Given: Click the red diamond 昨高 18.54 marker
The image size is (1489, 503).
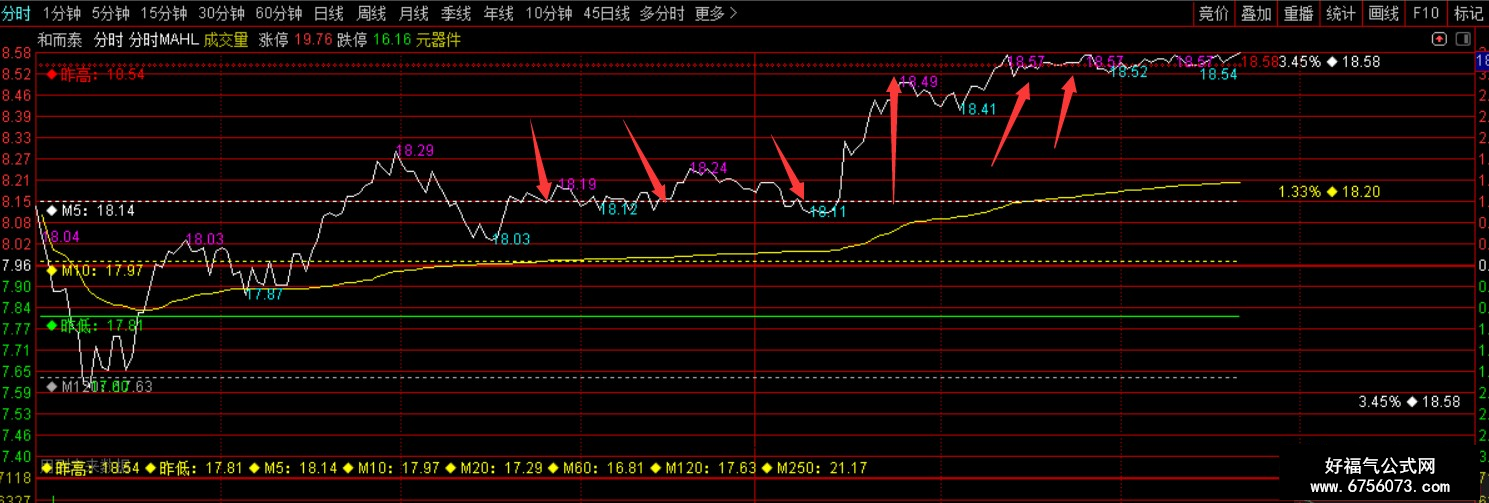Looking at the screenshot, I should pyautogui.click(x=52, y=74).
